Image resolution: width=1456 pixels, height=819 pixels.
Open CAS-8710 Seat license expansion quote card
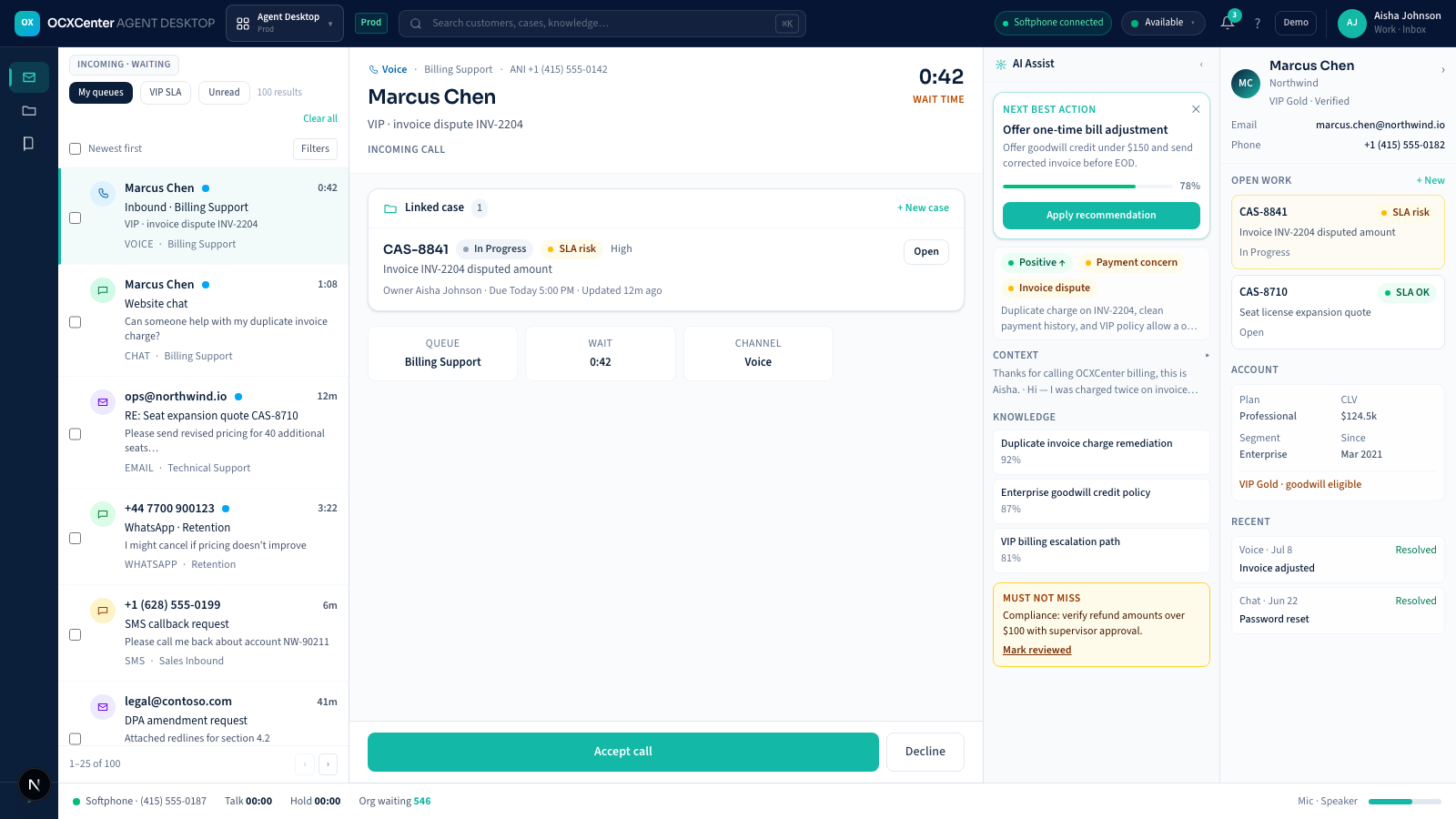click(x=1338, y=312)
